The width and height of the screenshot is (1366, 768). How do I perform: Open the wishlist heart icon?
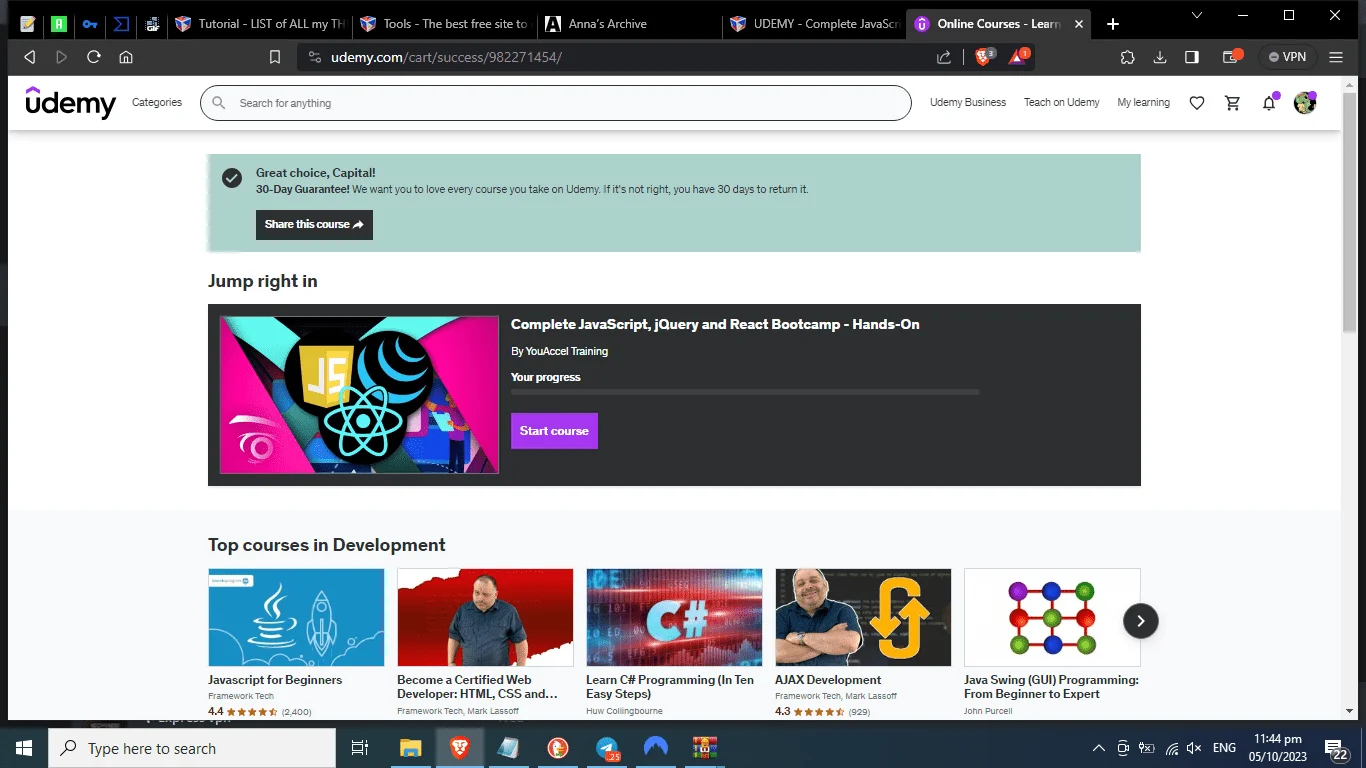tap(1197, 103)
